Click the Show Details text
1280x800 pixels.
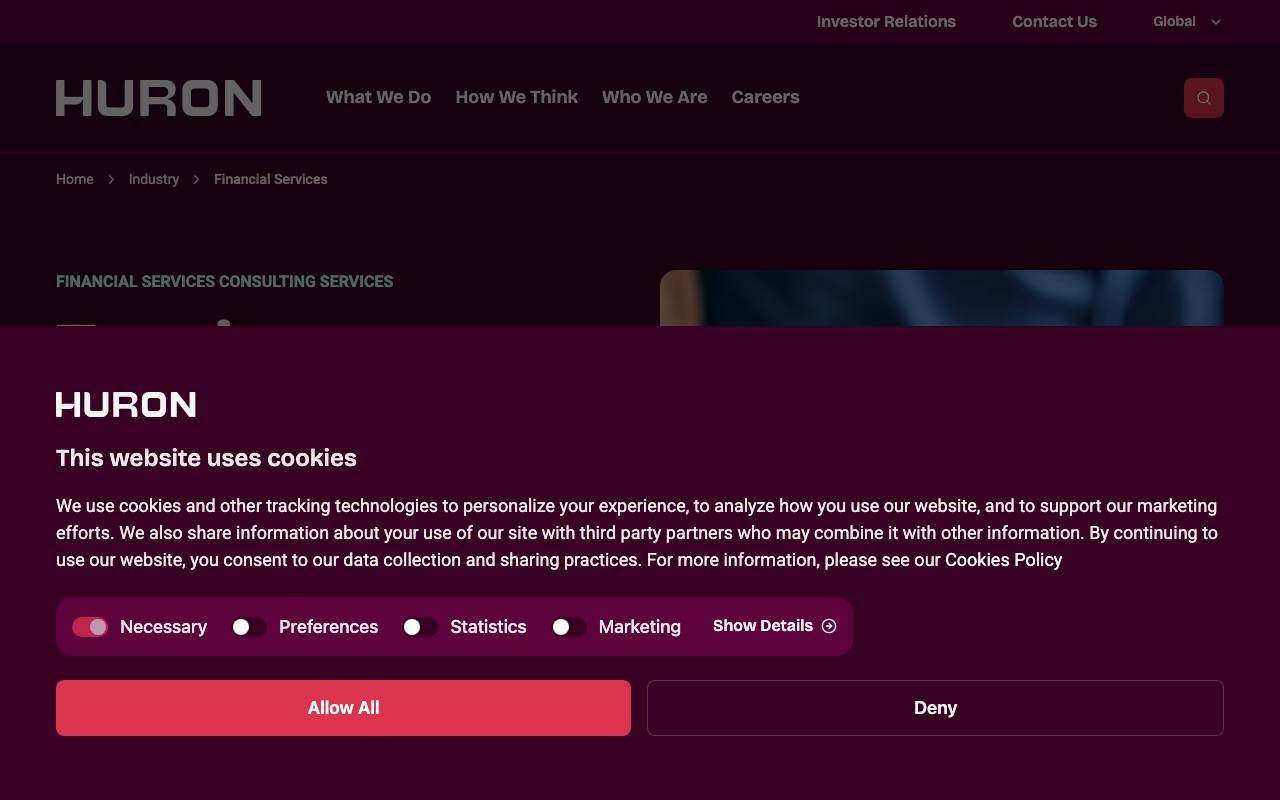(763, 626)
